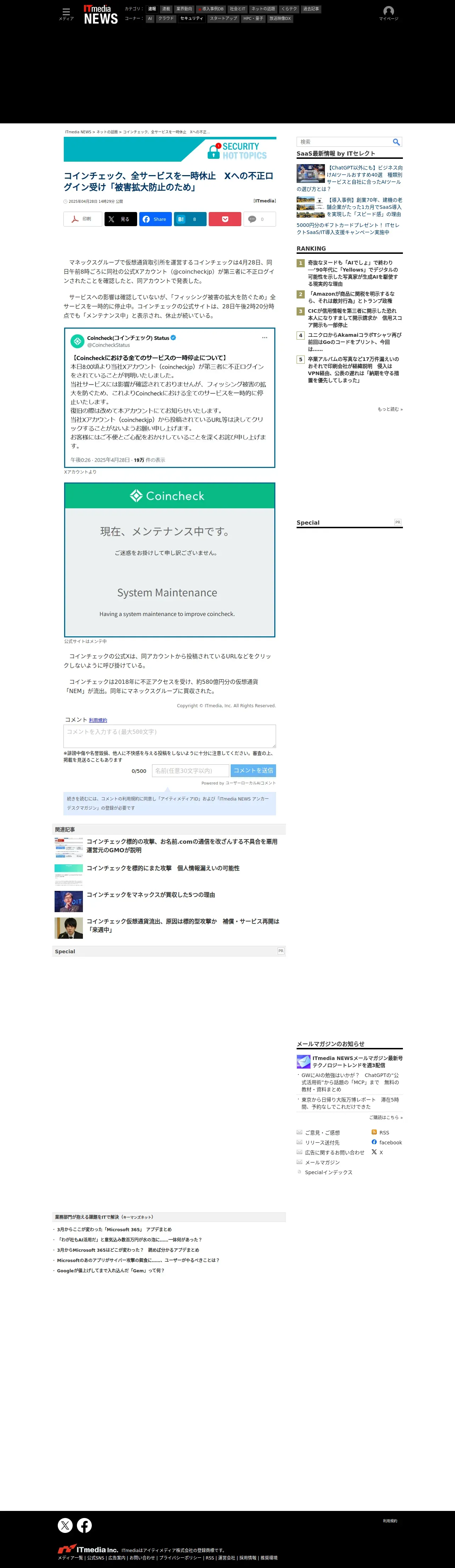Click ご購読はこちら link

pyautogui.click(x=386, y=1117)
